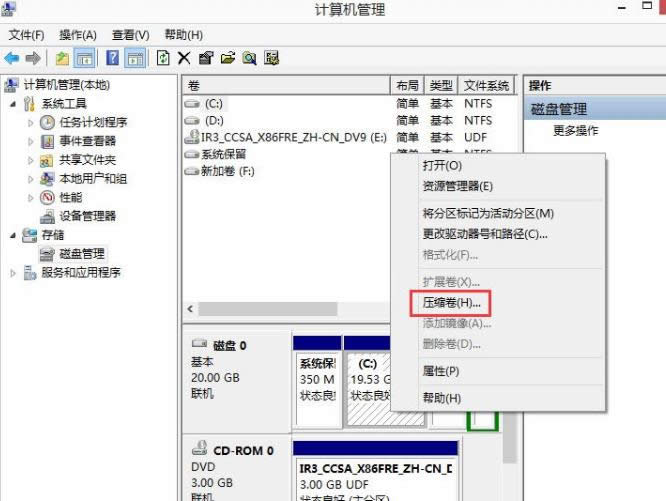The image size is (666, 501).
Task: Expand the 服务和应用程序 node
Action: [x=13, y=272]
